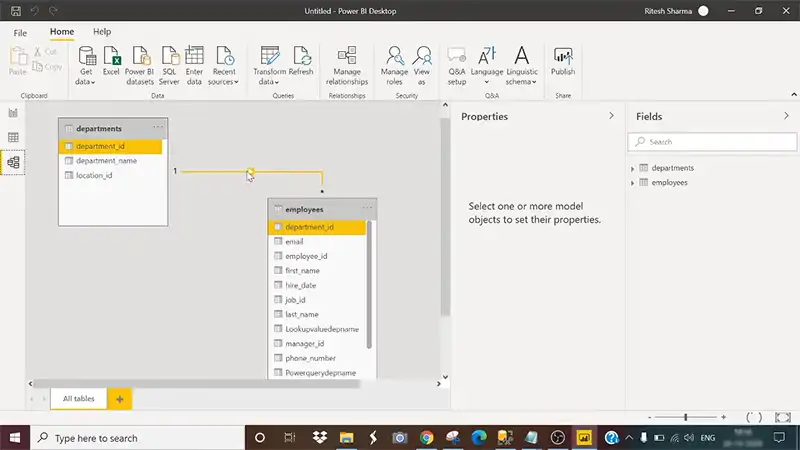Image resolution: width=800 pixels, height=450 pixels.
Task: Click the zoom slider handle
Action: coord(686,417)
